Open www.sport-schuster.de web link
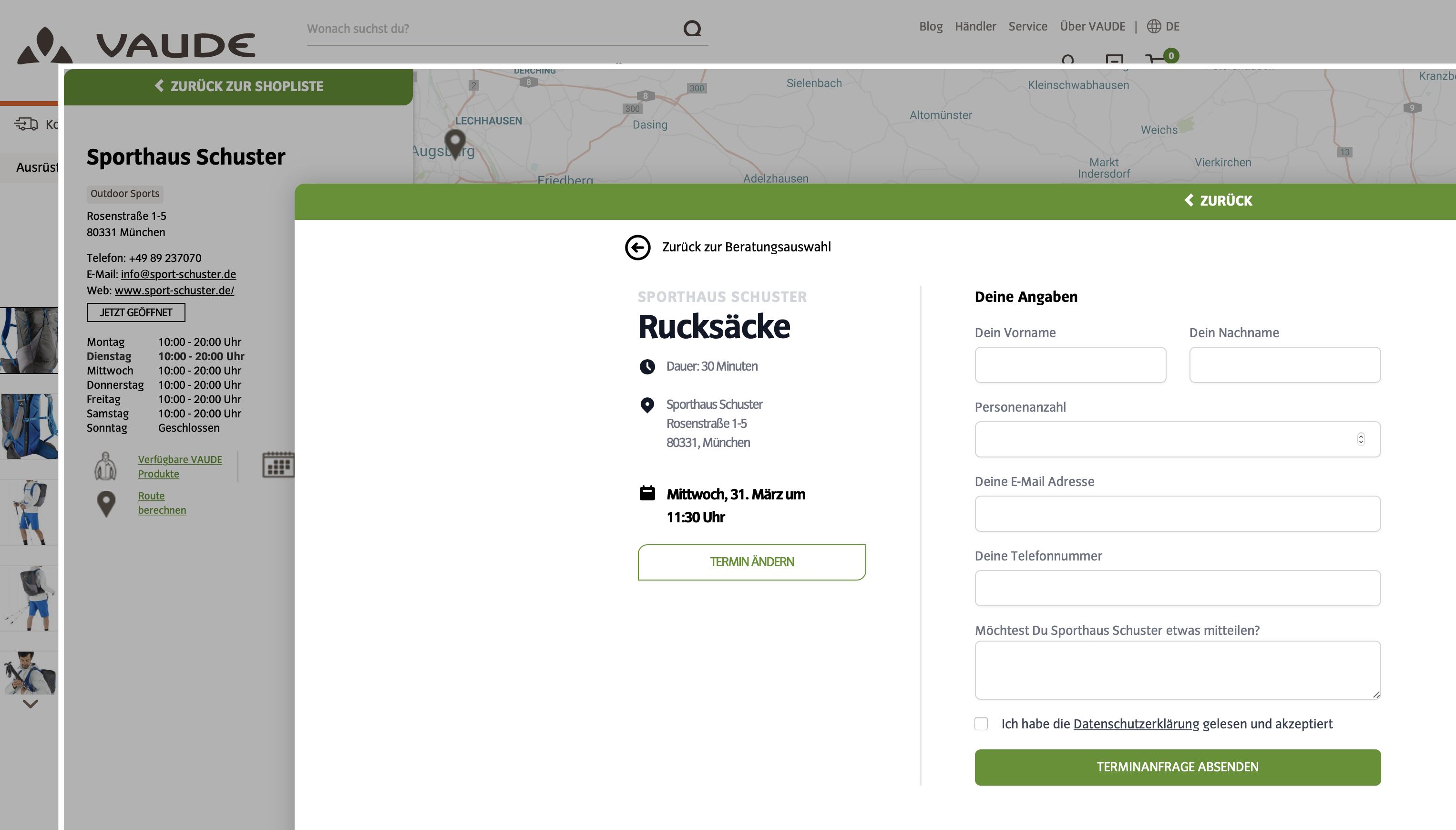1456x830 pixels. point(174,290)
